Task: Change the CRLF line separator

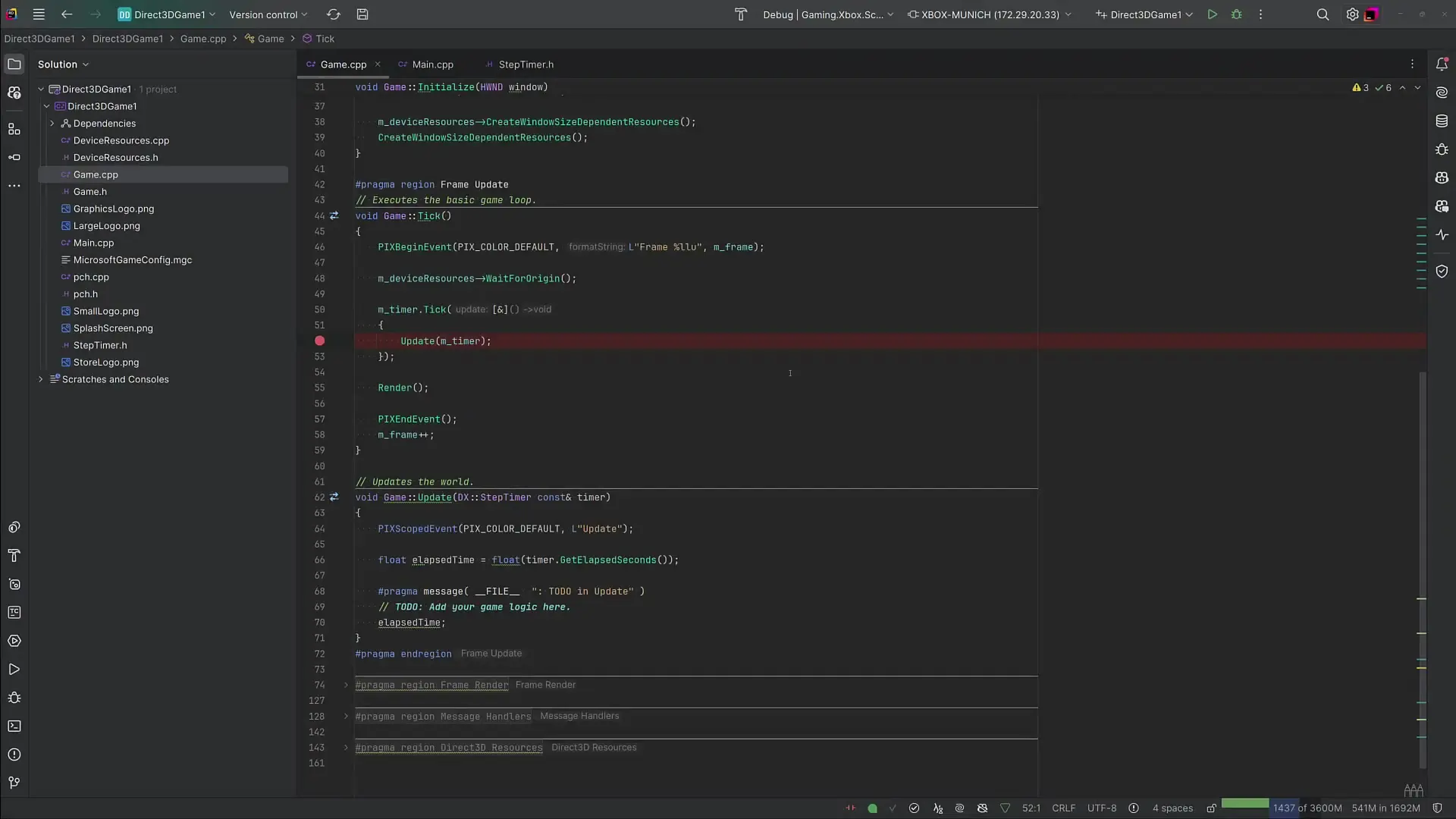Action: [x=1063, y=808]
